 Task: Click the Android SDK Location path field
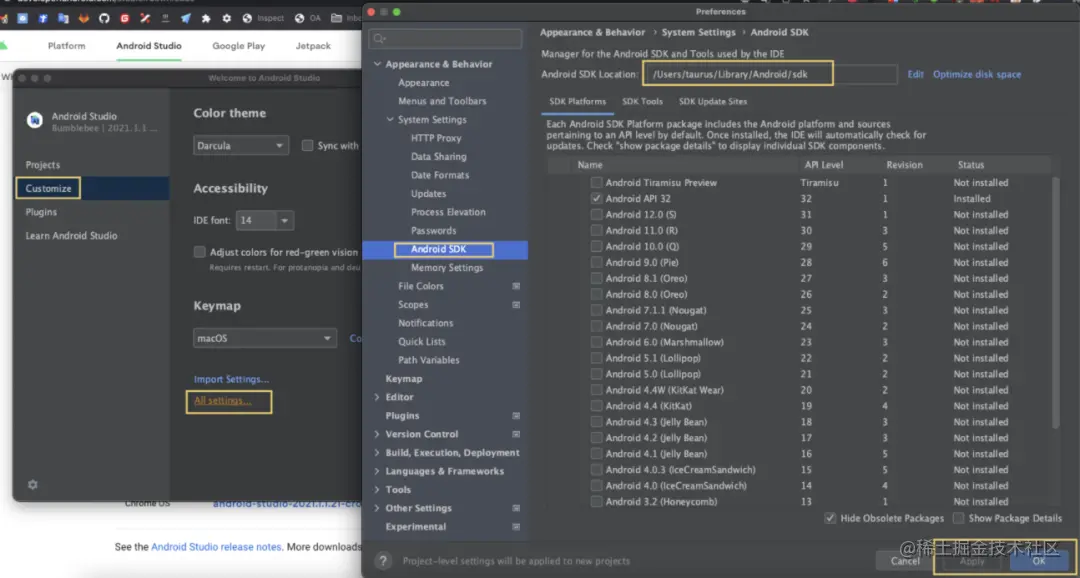point(770,74)
